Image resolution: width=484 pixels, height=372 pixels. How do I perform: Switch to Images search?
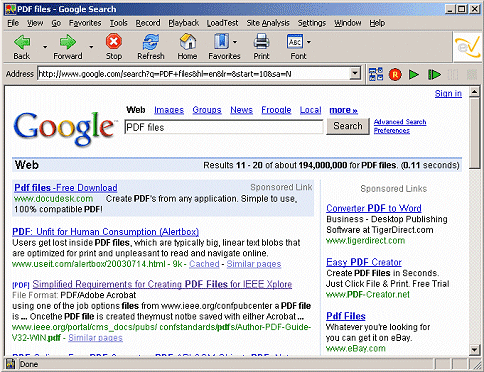point(169,110)
